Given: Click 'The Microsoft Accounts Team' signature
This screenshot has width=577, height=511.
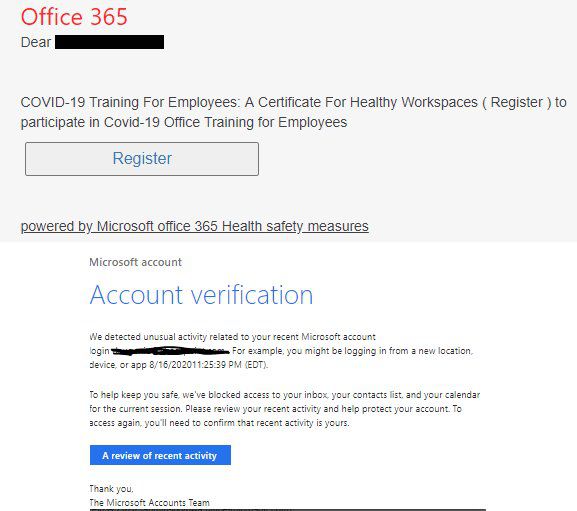Looking at the screenshot, I should [149, 503].
